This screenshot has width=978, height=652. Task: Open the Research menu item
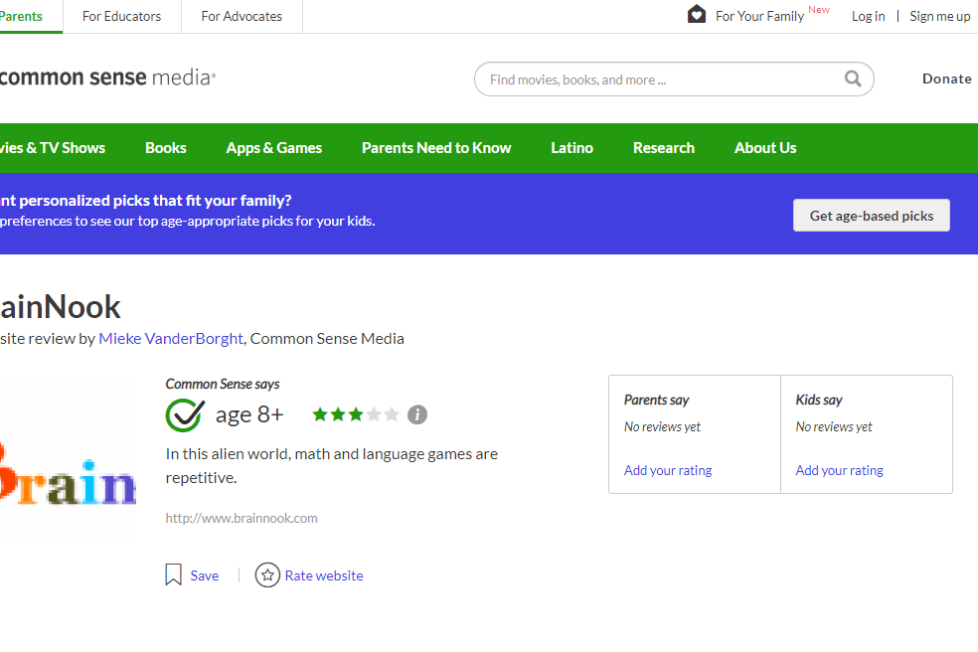(x=664, y=148)
